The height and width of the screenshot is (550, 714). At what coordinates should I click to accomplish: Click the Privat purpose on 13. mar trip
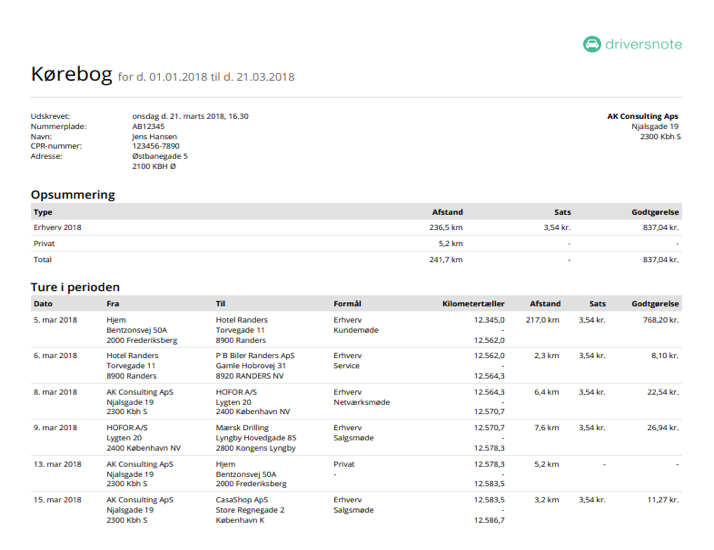344,464
